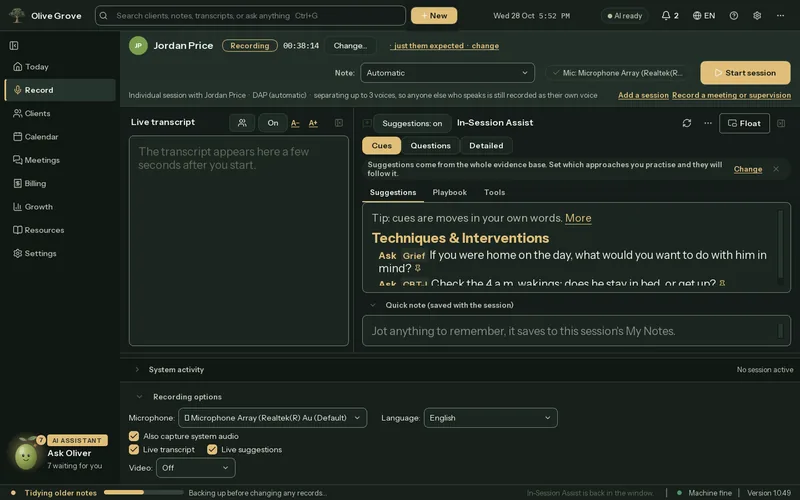Viewport: 800px width, 500px height.
Task: Click the Mic: Microphone Array status chip
Action: (616, 73)
